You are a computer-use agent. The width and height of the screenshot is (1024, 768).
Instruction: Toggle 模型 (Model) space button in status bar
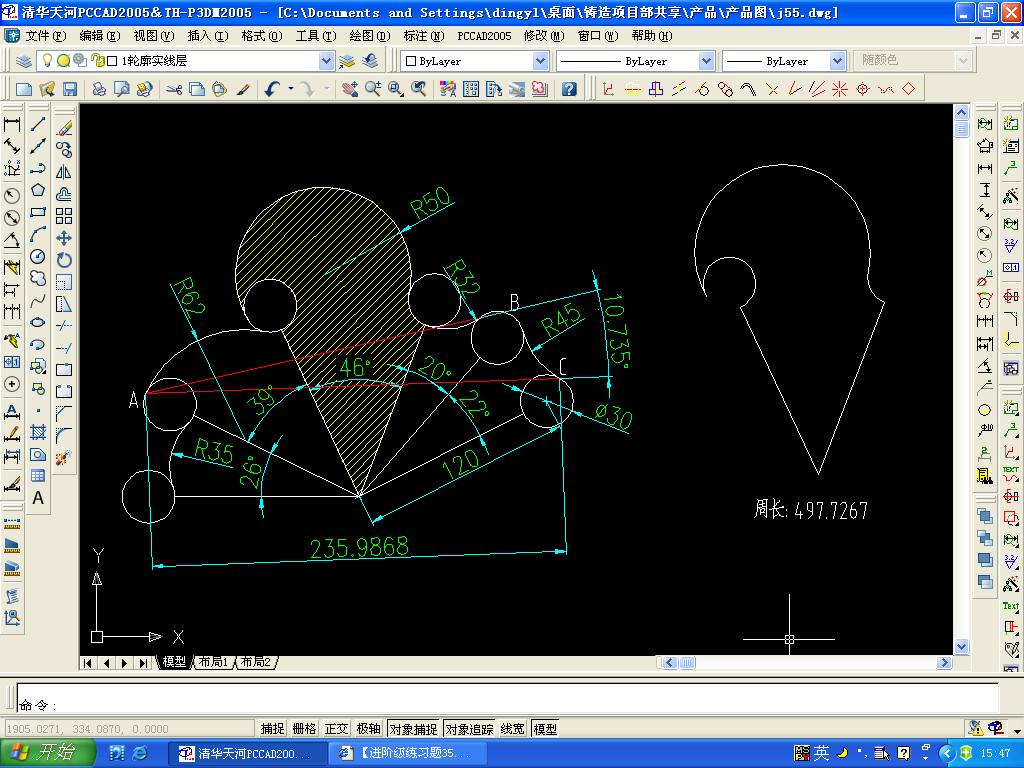[x=545, y=729]
